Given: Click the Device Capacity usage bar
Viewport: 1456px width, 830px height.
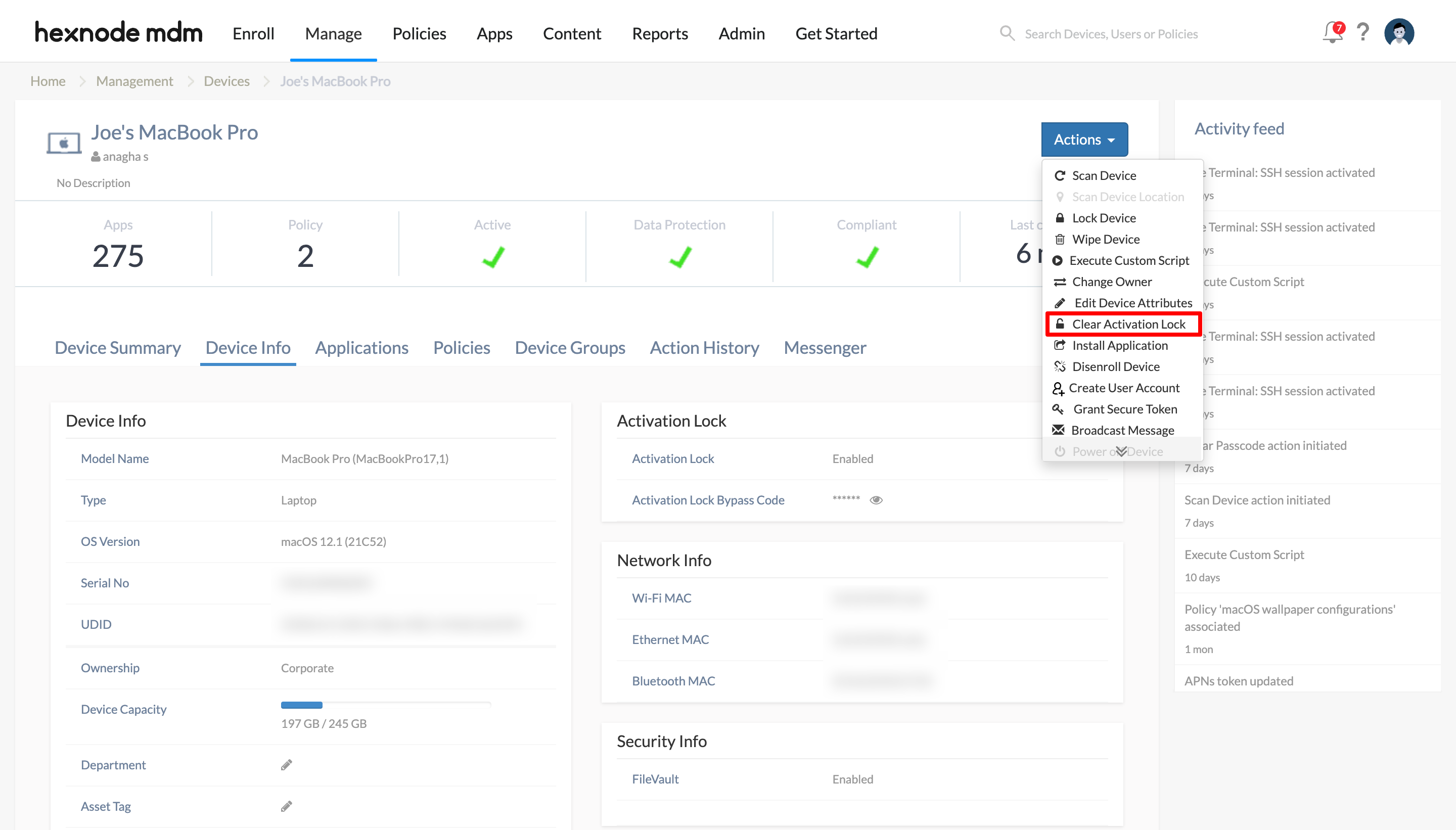Looking at the screenshot, I should [x=385, y=705].
